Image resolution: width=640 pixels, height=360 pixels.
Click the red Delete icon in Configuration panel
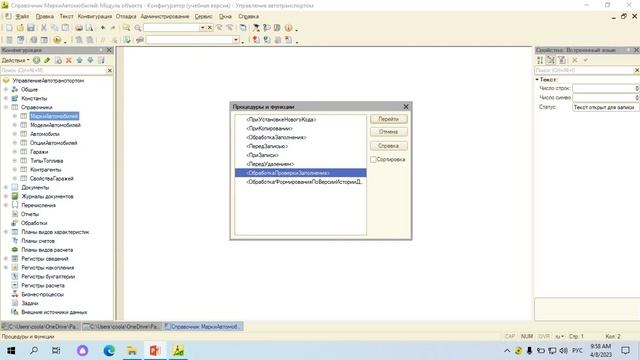coord(69,60)
